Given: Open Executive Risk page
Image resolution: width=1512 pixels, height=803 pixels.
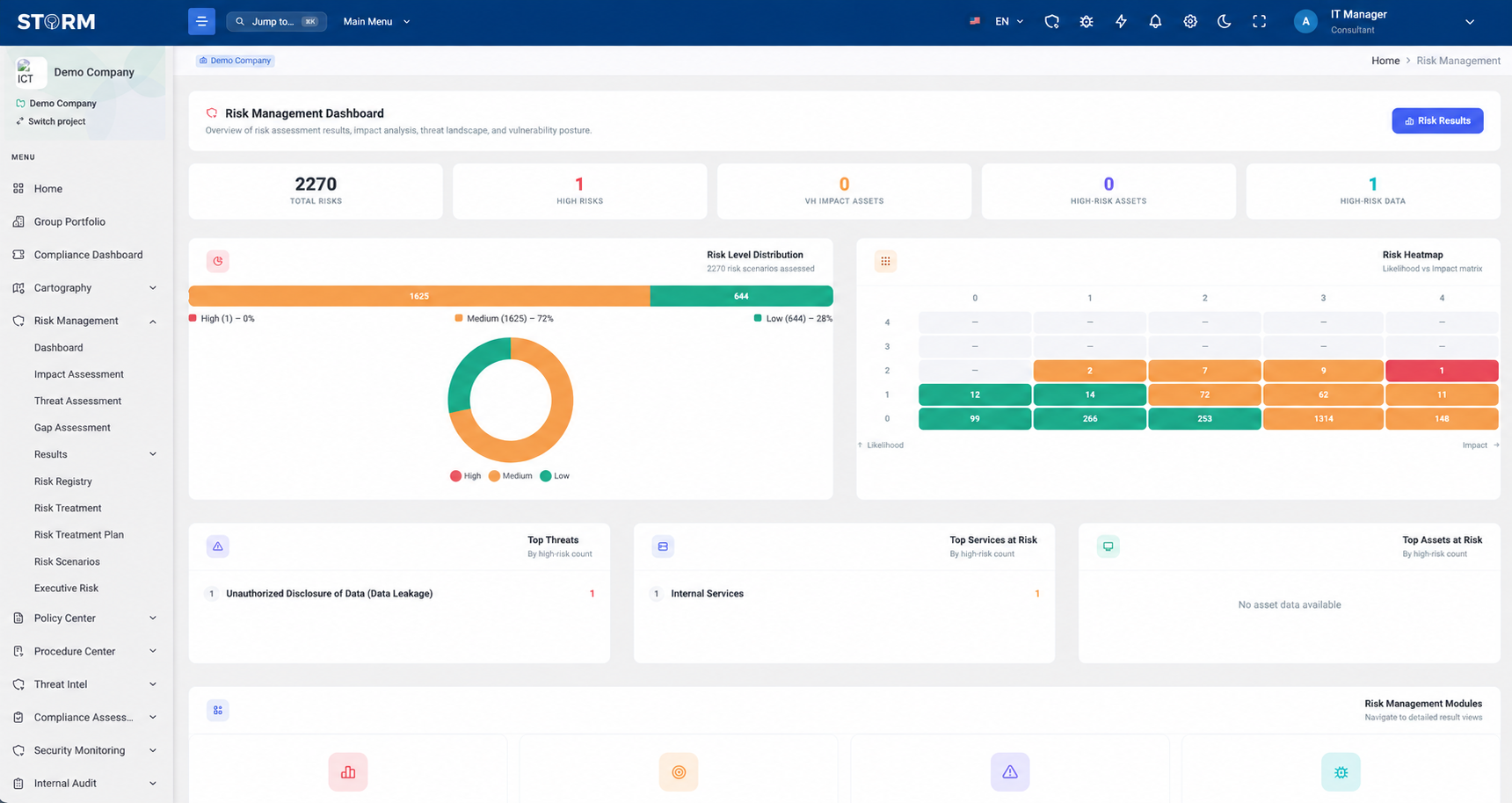Looking at the screenshot, I should (x=66, y=589).
